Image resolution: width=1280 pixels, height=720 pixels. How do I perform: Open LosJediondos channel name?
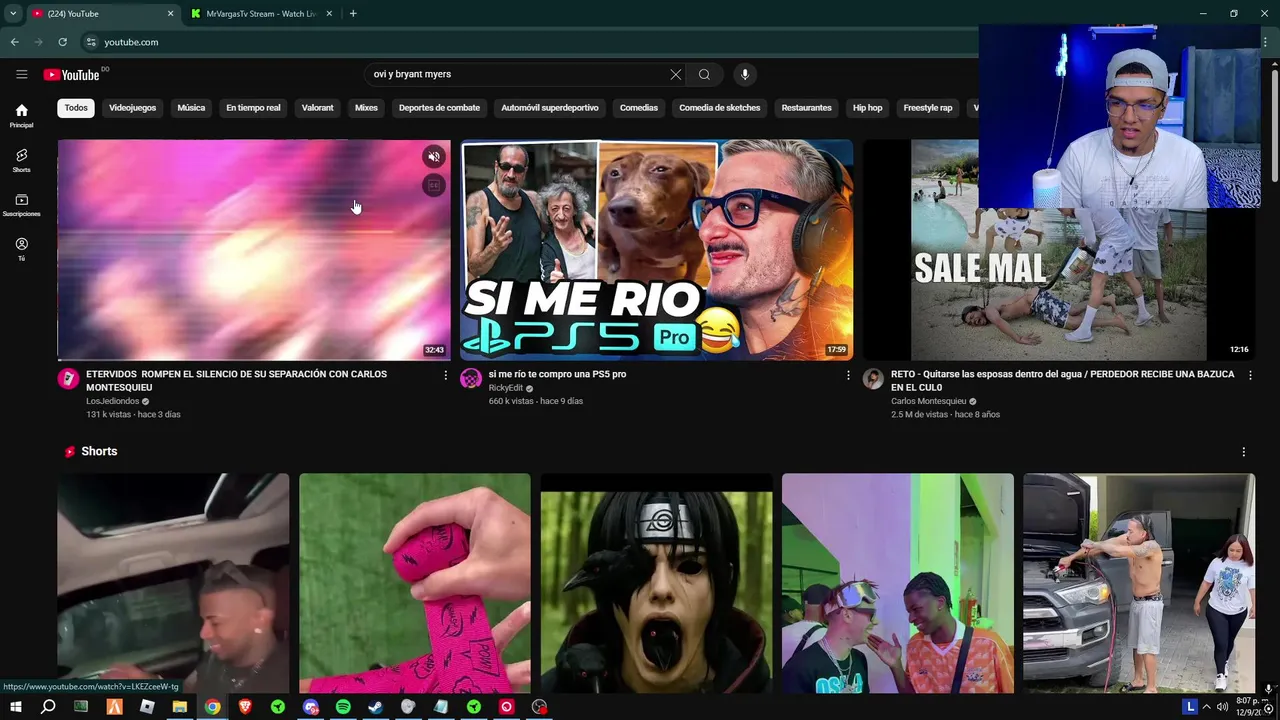pos(112,401)
